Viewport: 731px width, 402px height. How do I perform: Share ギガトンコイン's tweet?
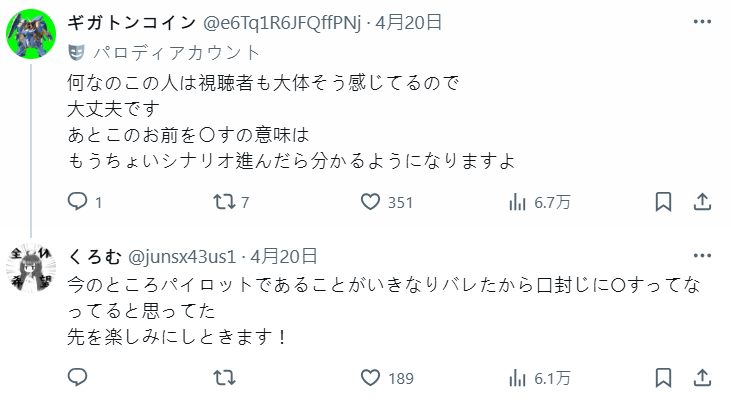tap(702, 202)
